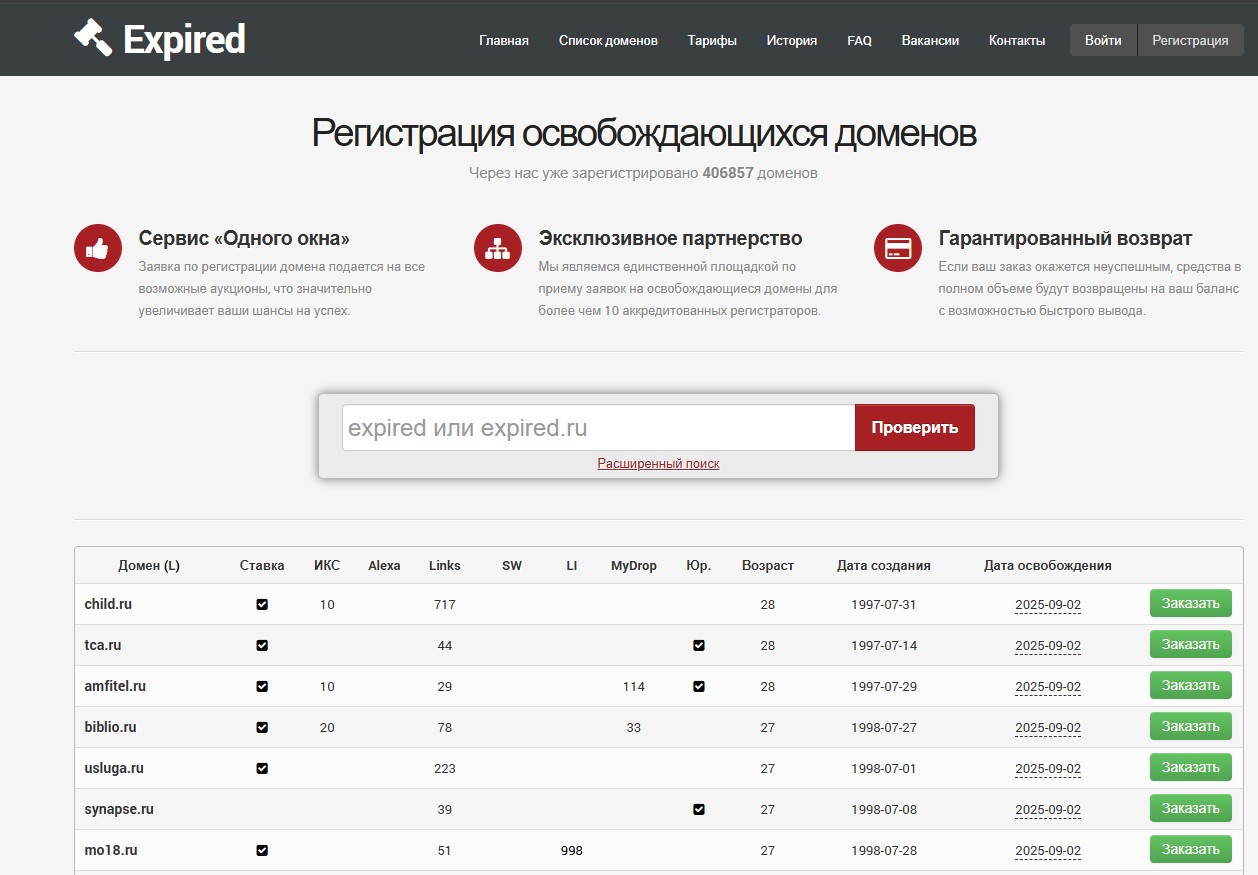This screenshot has width=1258, height=875.
Task: Go to Тарифы page
Action: (712, 41)
